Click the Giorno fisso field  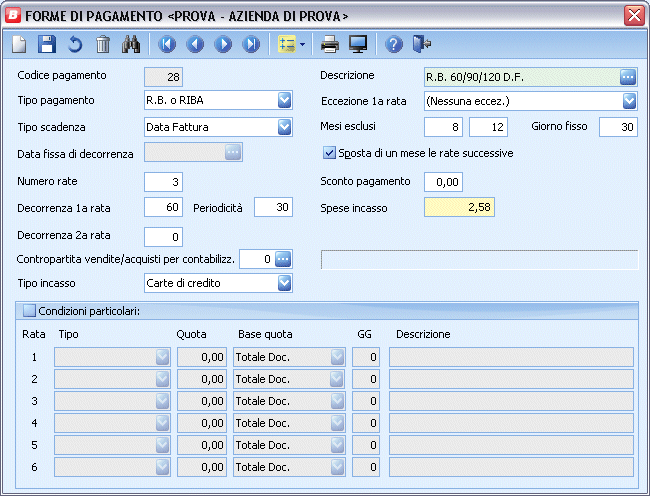(618, 127)
